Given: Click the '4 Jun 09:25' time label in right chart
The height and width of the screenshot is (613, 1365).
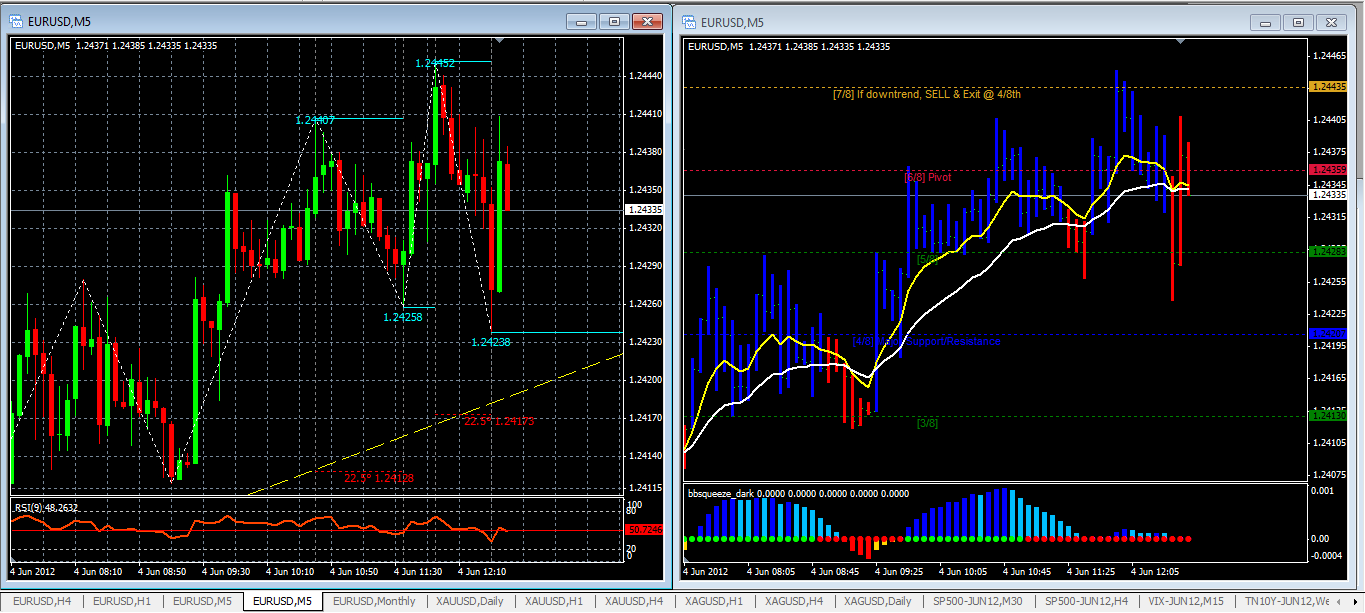Looking at the screenshot, I should 900,573.
